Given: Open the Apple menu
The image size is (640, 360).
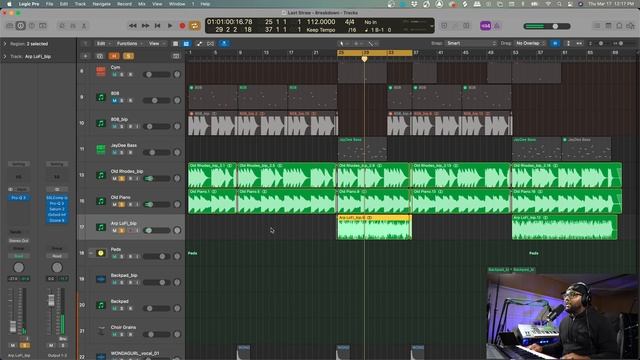Looking at the screenshot, I should (x=9, y=4).
